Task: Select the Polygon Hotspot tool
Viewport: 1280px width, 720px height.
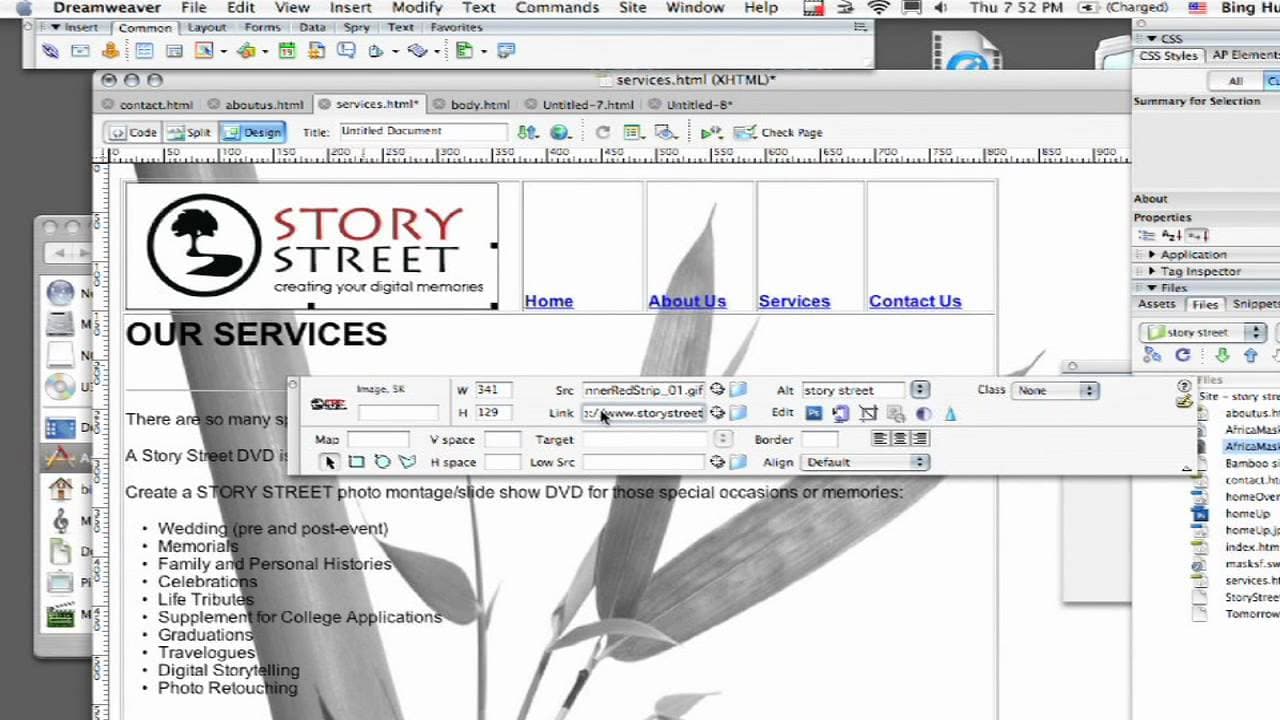Action: [407, 462]
